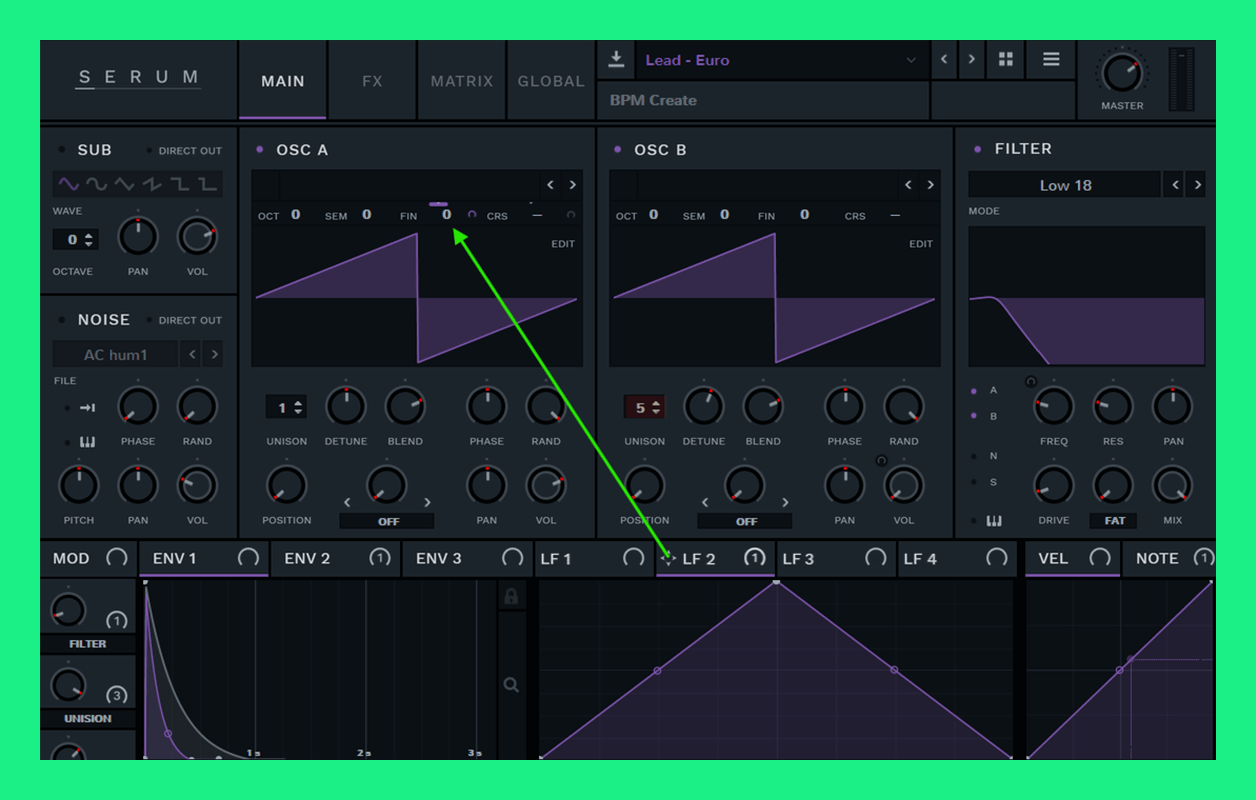The width and height of the screenshot is (1256, 800).
Task: Select the sine wave shape in SUB
Action: point(68,184)
